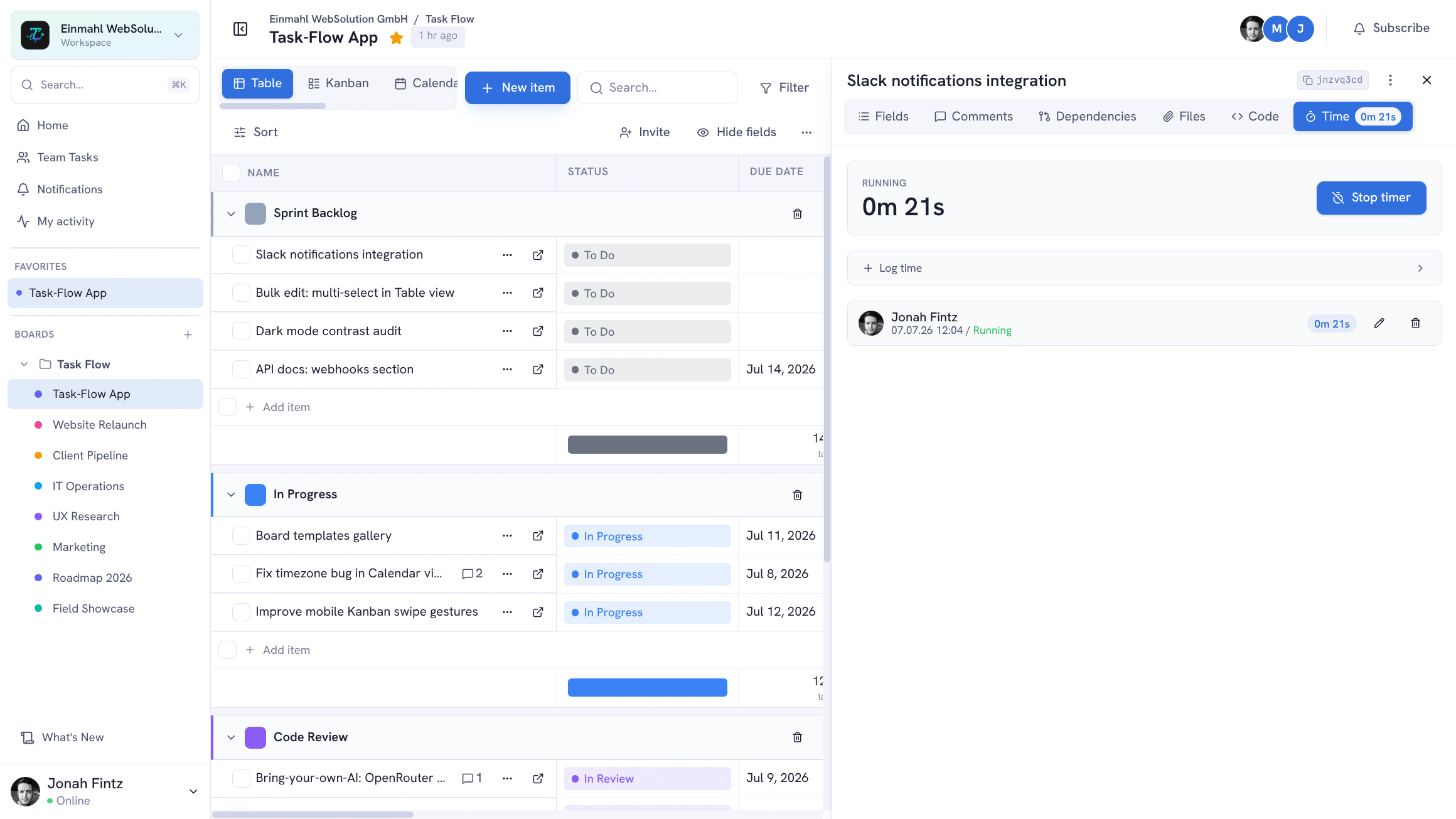Close the Slack notifications integration panel
The height and width of the screenshot is (819, 1456).
pos(1427,80)
